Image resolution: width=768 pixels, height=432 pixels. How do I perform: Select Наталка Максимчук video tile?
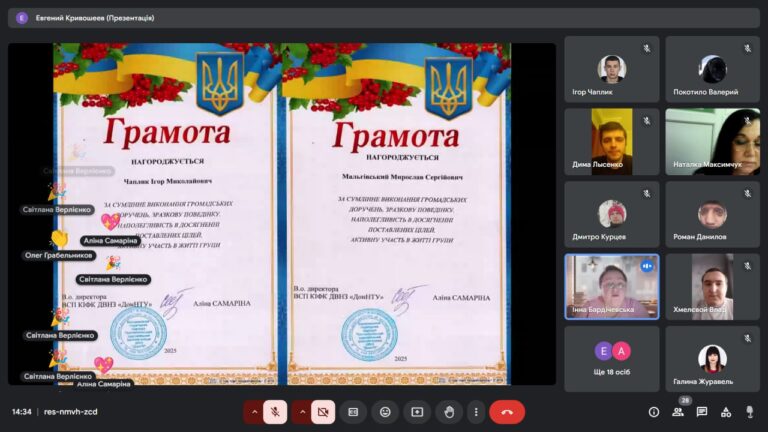[x=712, y=142]
